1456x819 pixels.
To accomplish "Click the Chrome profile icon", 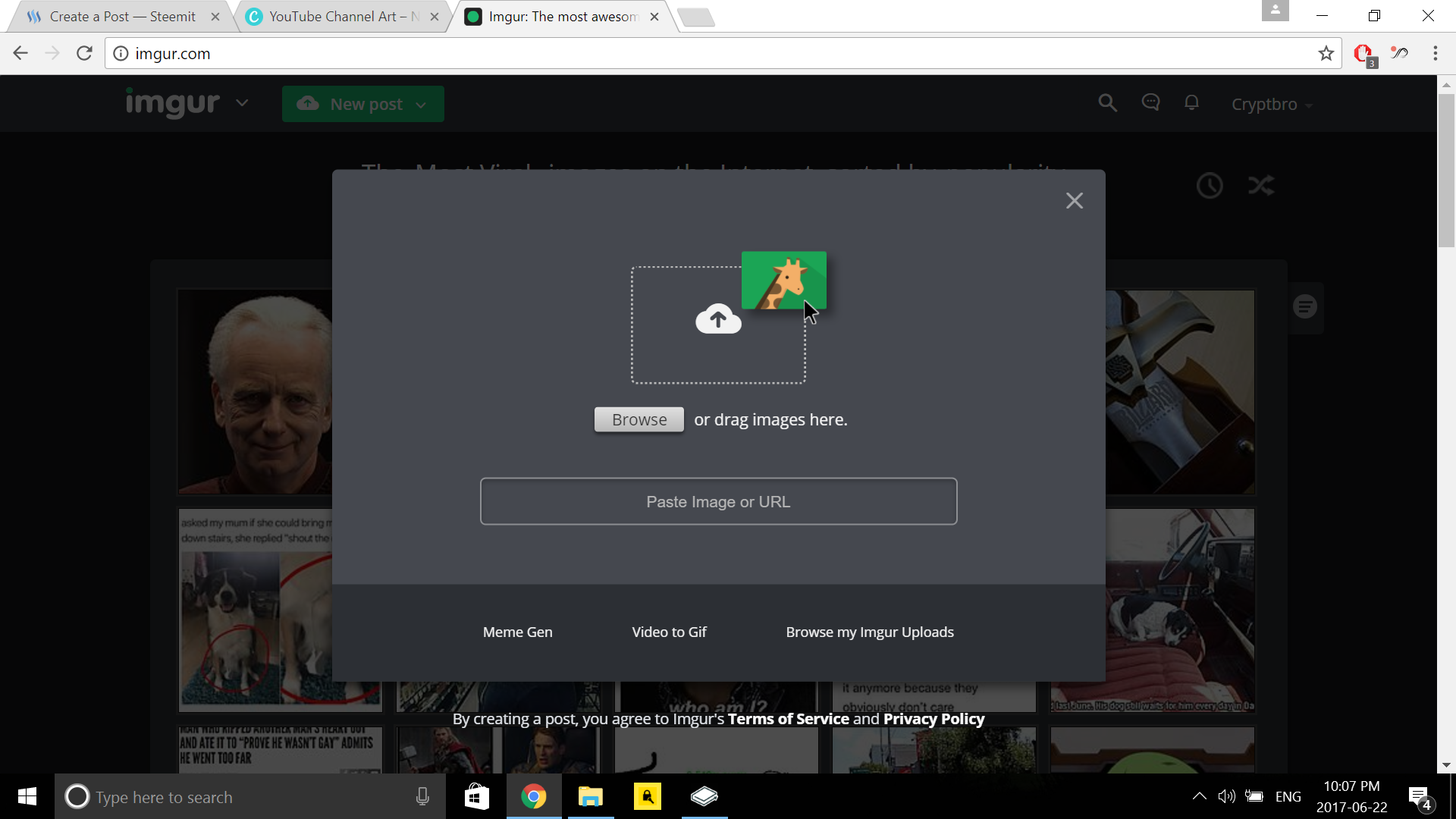I will tap(1275, 11).
